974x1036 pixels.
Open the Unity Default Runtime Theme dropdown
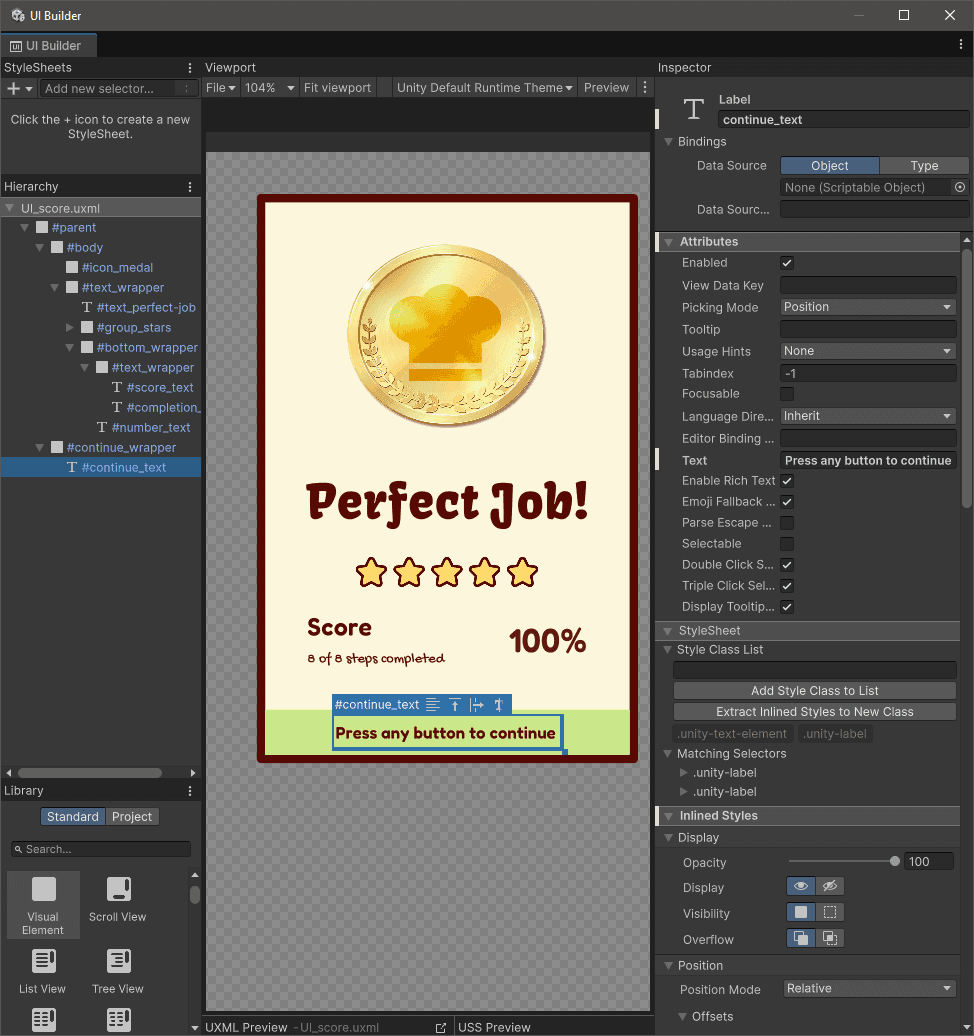coord(484,88)
